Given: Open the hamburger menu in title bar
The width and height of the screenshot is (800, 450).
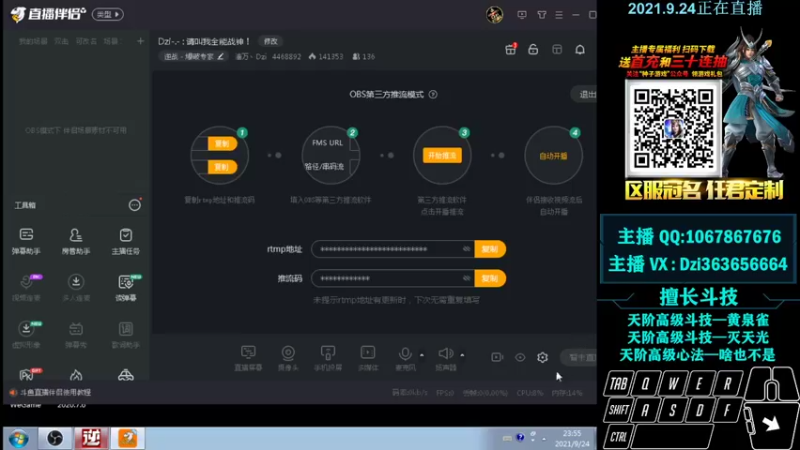Looking at the screenshot, I should click(559, 15).
